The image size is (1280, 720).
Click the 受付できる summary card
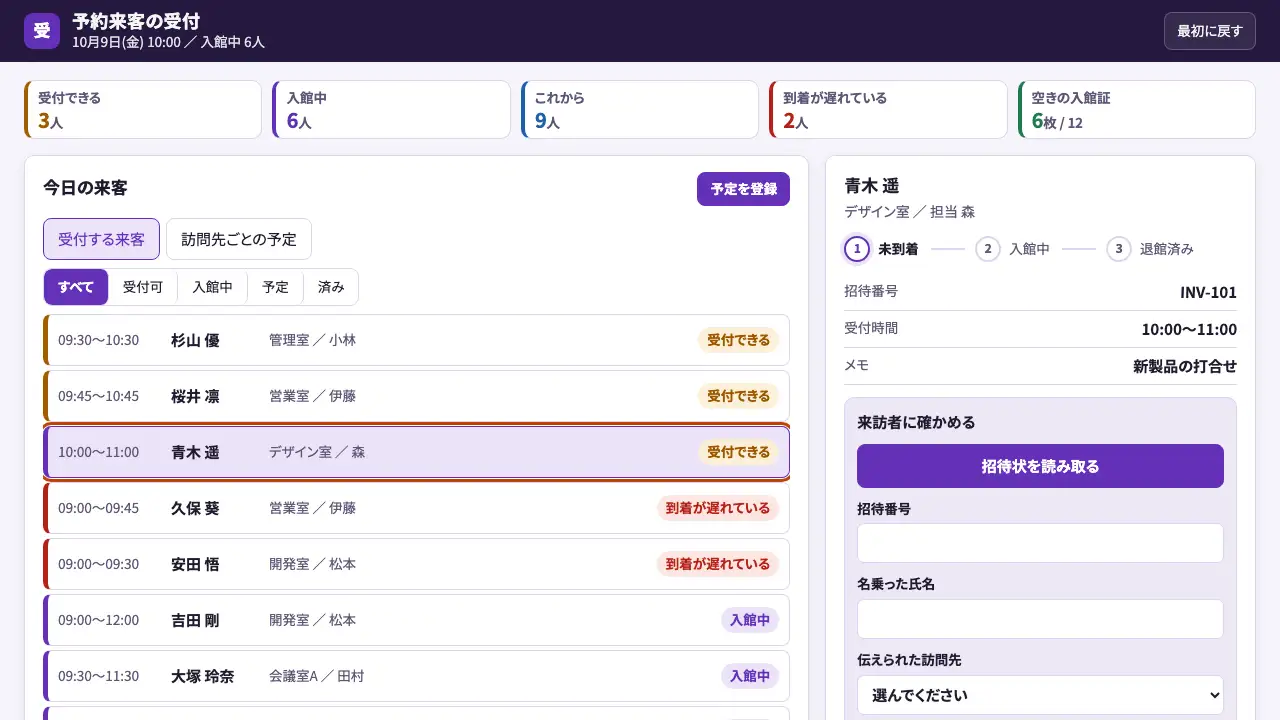click(x=143, y=110)
